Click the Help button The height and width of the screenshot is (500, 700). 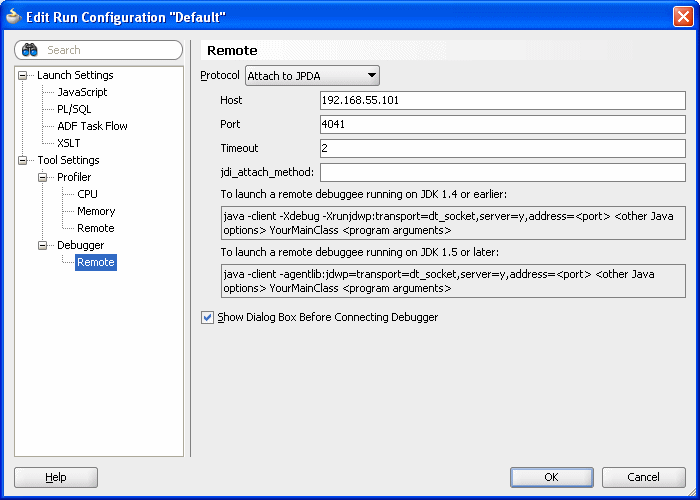tap(56, 477)
